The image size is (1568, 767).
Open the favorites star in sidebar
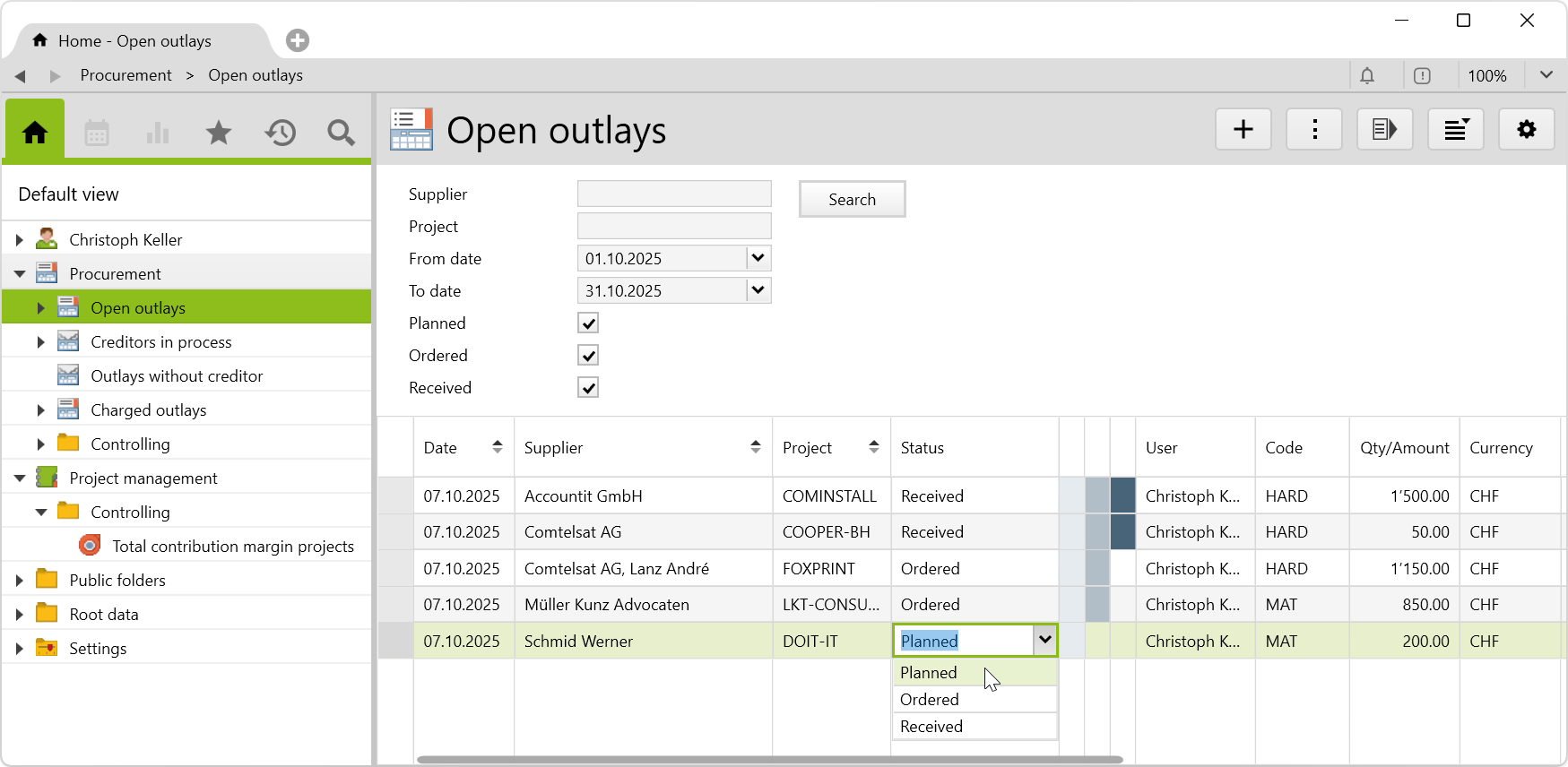point(219,134)
